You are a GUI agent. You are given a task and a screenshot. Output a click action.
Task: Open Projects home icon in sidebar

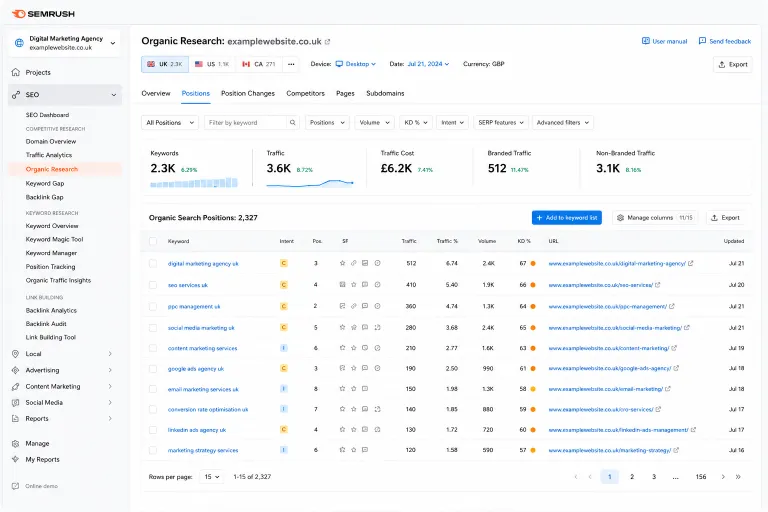pyautogui.click(x=16, y=72)
